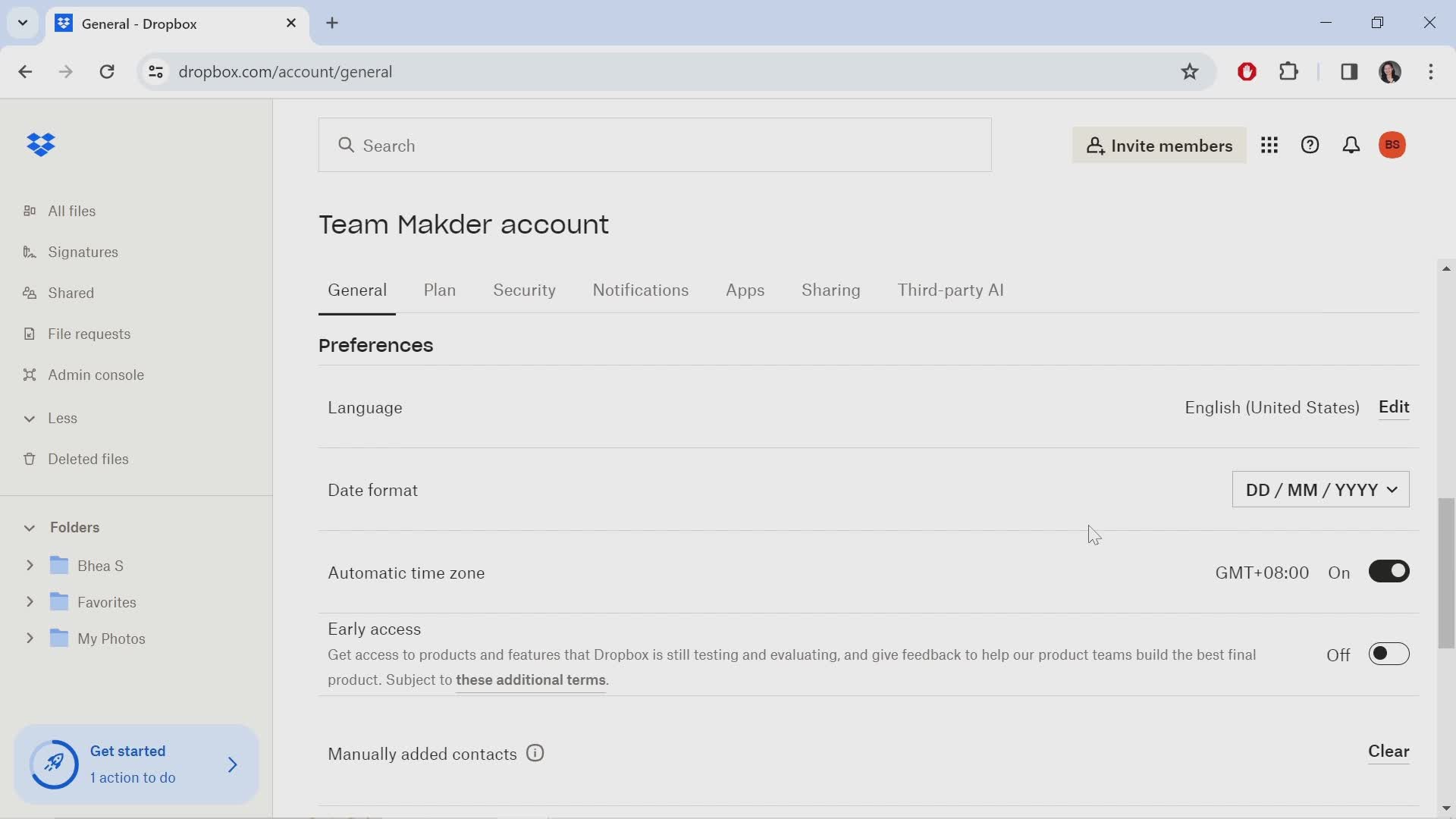The width and height of the screenshot is (1456, 819).
Task: Switch to the Notifications tab
Action: [641, 289]
